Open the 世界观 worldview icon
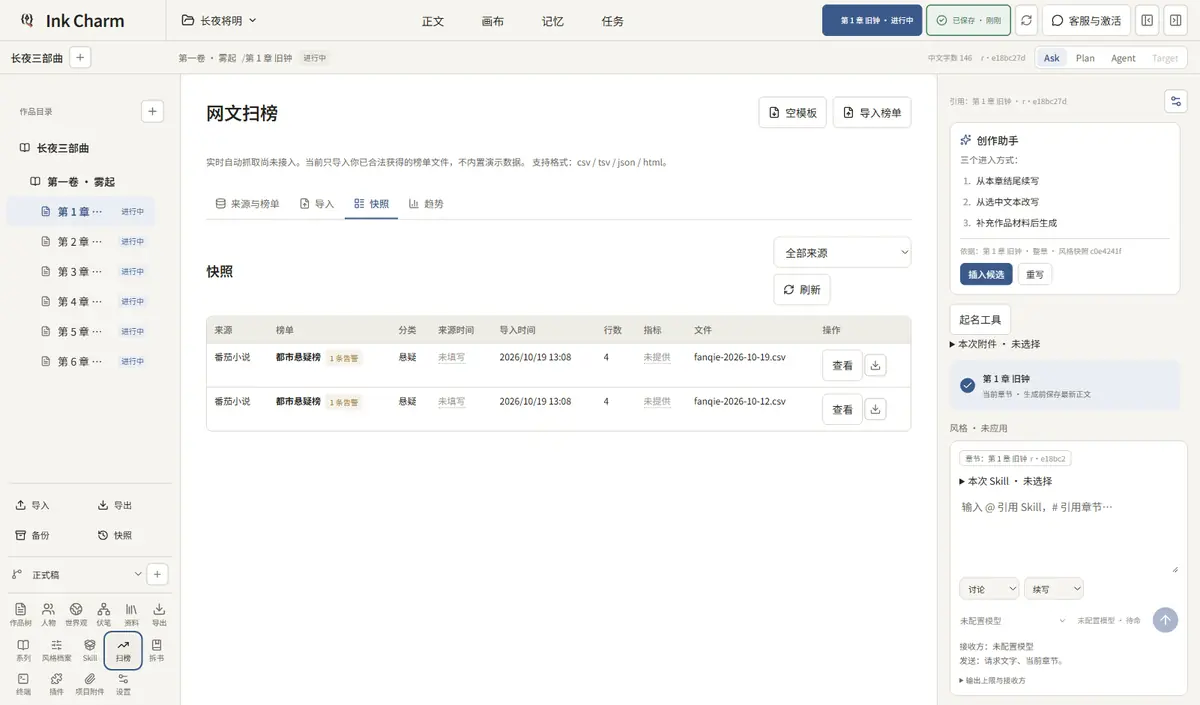Image resolution: width=1200 pixels, height=705 pixels. [x=76, y=614]
